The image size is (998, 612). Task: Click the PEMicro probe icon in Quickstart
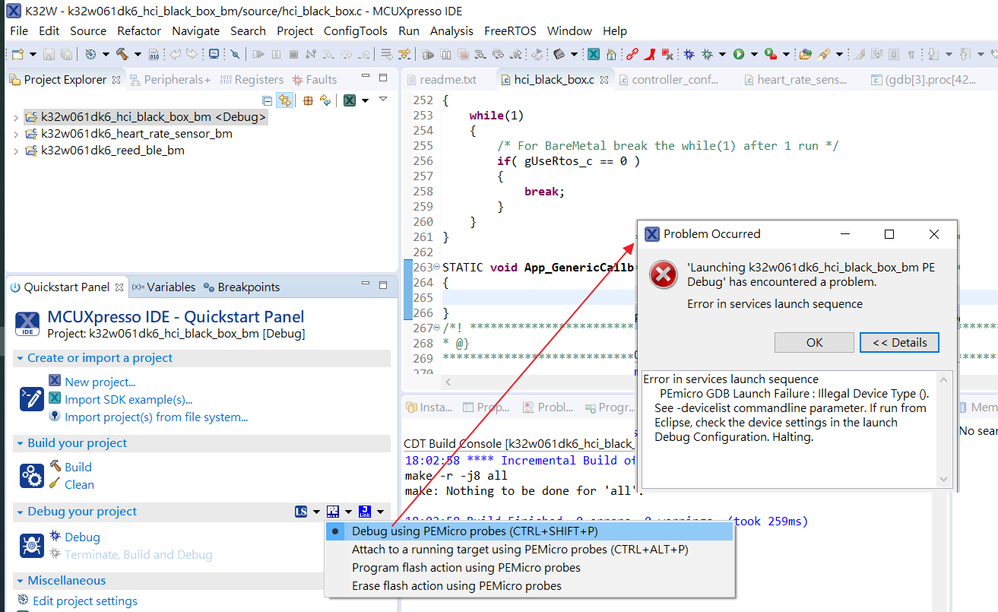point(333,511)
